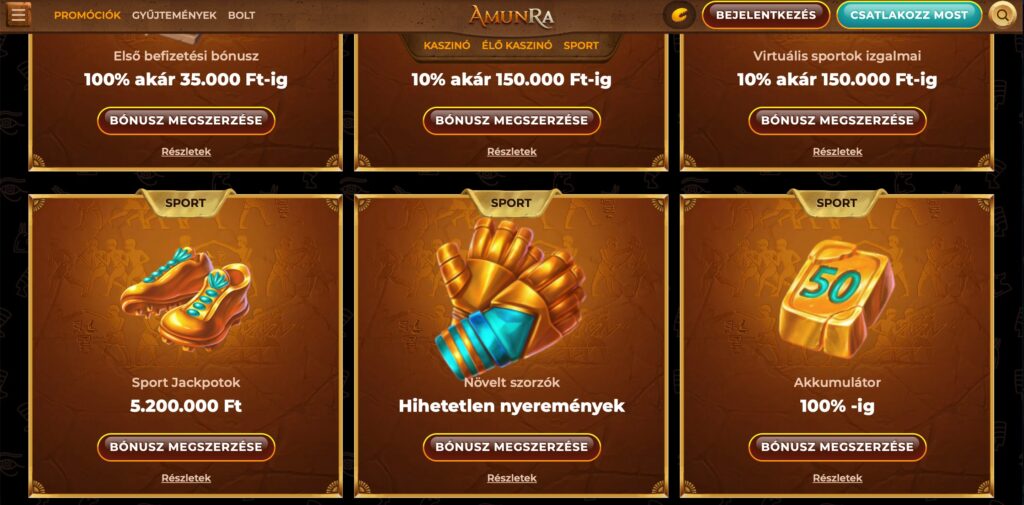Switch to the Kaszinó tab

tap(447, 46)
